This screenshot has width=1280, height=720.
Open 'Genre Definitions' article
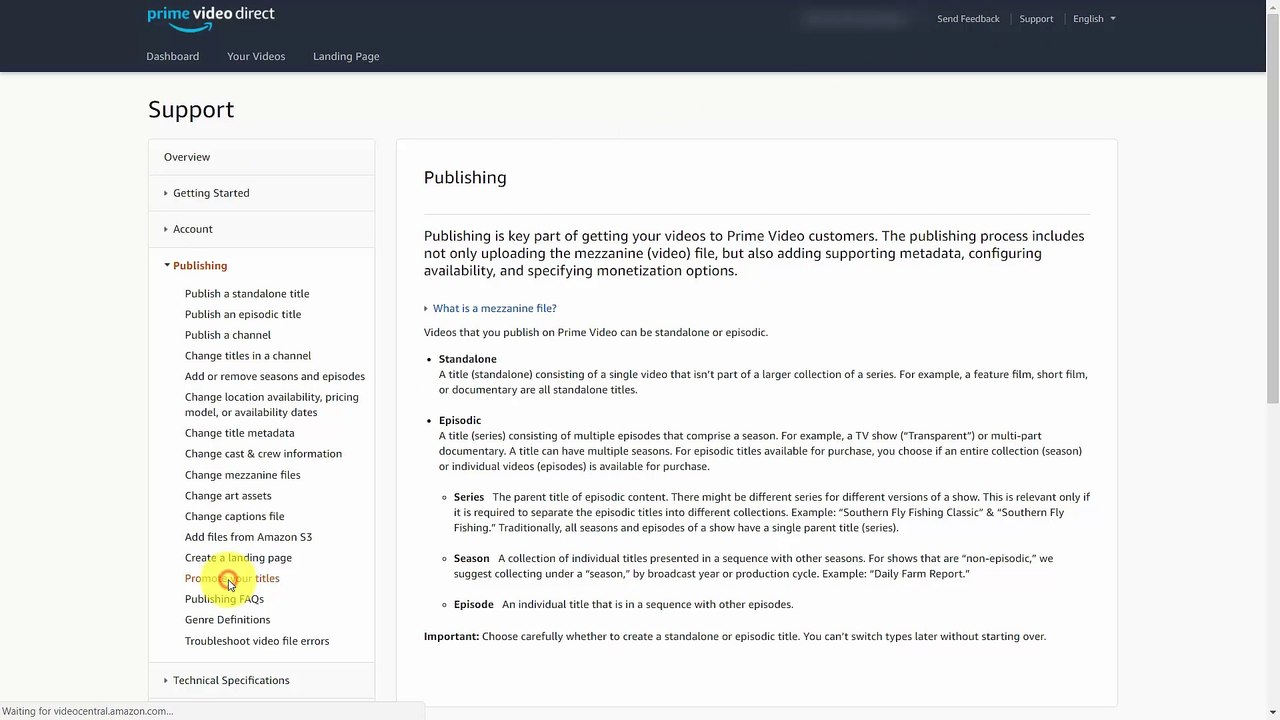[x=228, y=620]
